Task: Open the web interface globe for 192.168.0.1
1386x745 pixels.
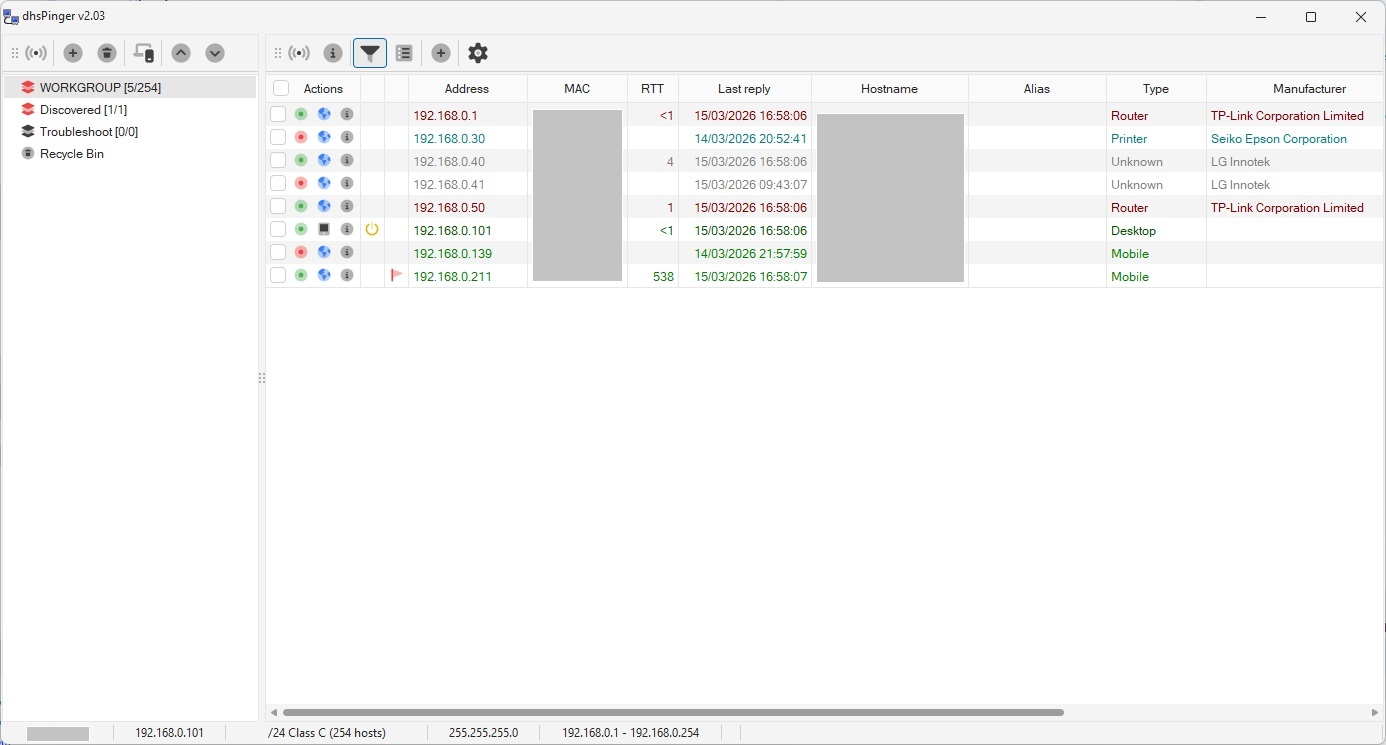Action: [323, 114]
